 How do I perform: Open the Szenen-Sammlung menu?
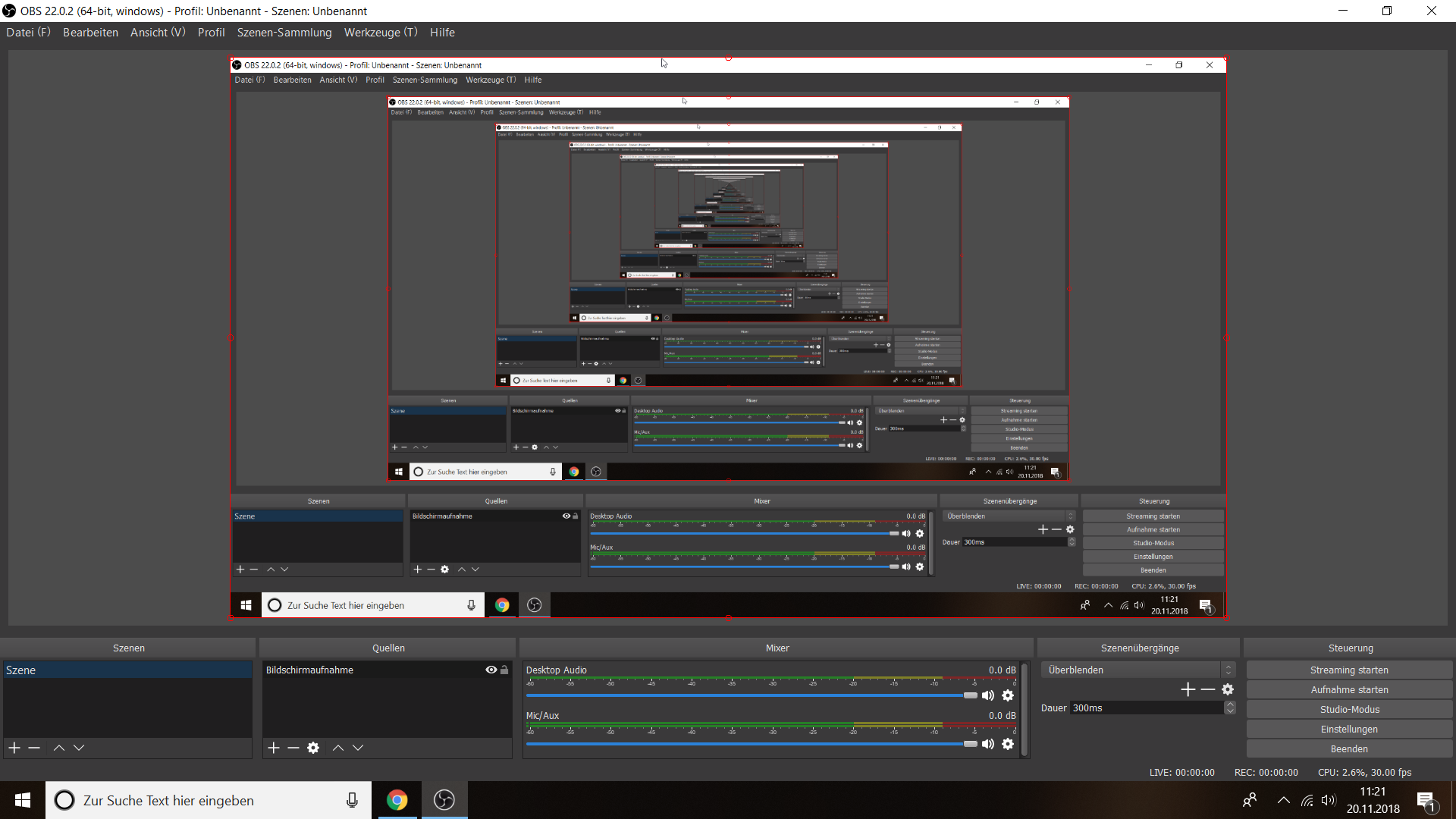click(x=284, y=32)
